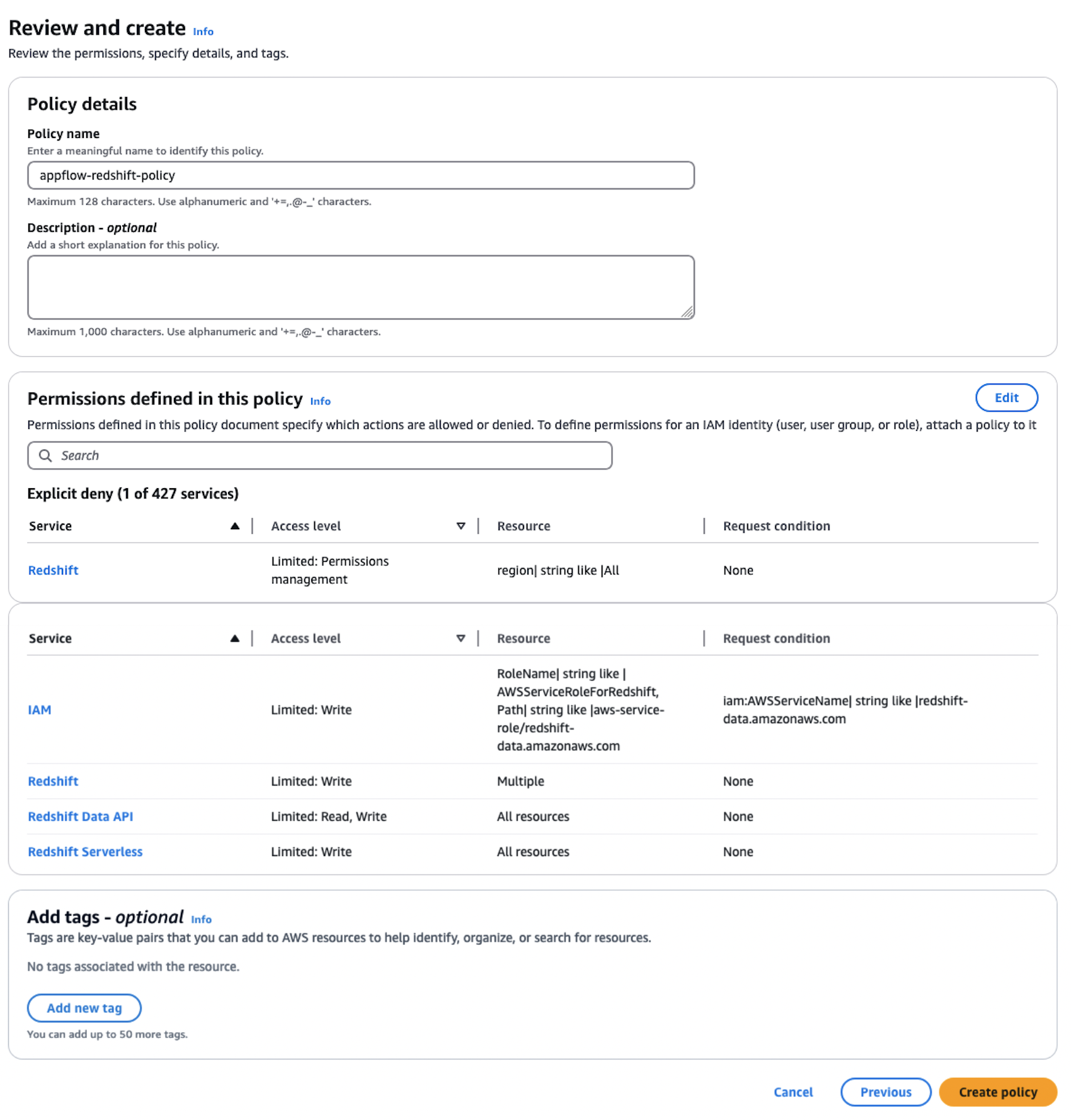Click the Policy name input field
This screenshot has width=1071, height=1120.
(360, 175)
